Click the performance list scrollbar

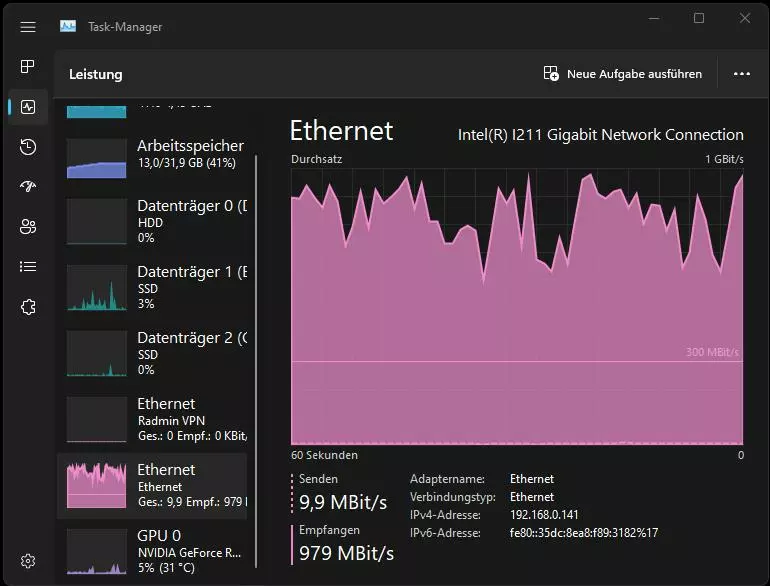(256, 361)
